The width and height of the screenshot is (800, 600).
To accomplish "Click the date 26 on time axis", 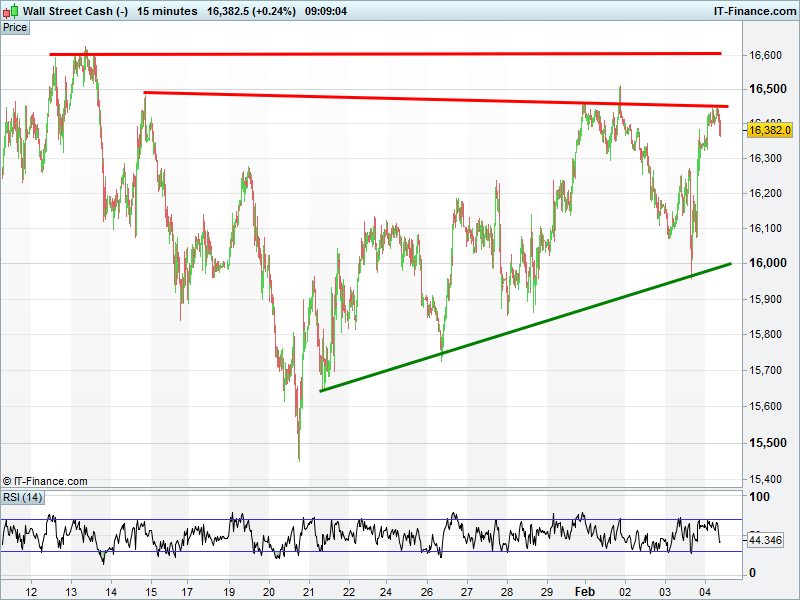I will 427,592.
